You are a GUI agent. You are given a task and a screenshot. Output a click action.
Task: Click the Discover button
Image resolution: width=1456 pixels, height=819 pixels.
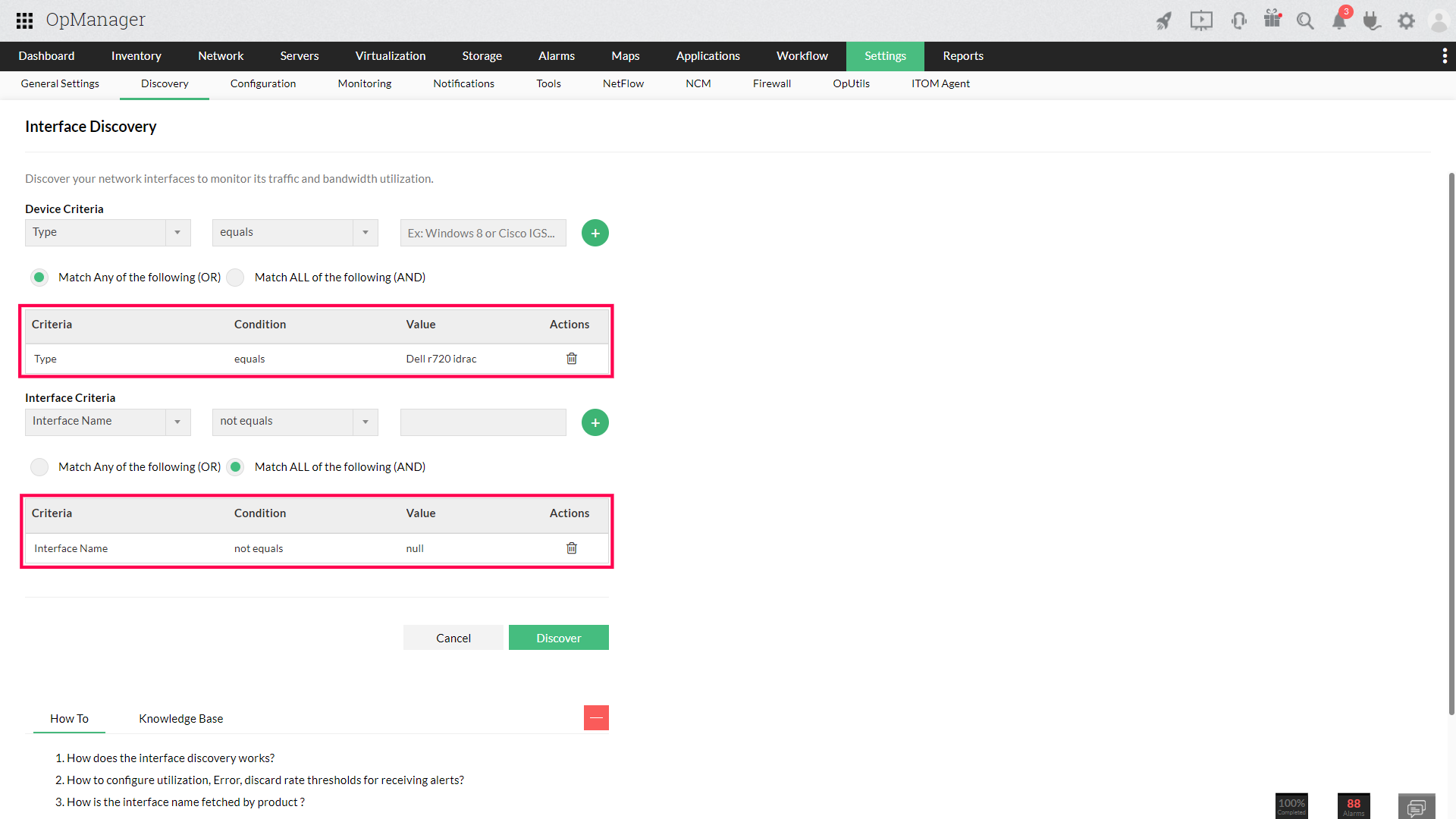click(x=558, y=638)
